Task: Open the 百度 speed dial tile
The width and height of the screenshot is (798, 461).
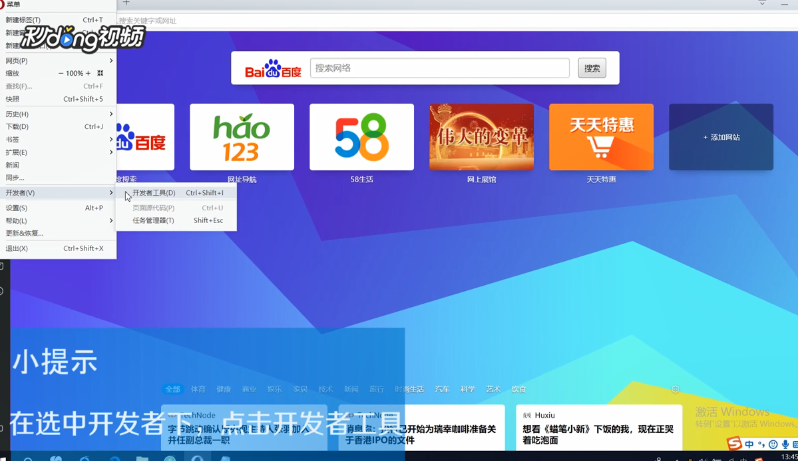Action: pos(146,137)
